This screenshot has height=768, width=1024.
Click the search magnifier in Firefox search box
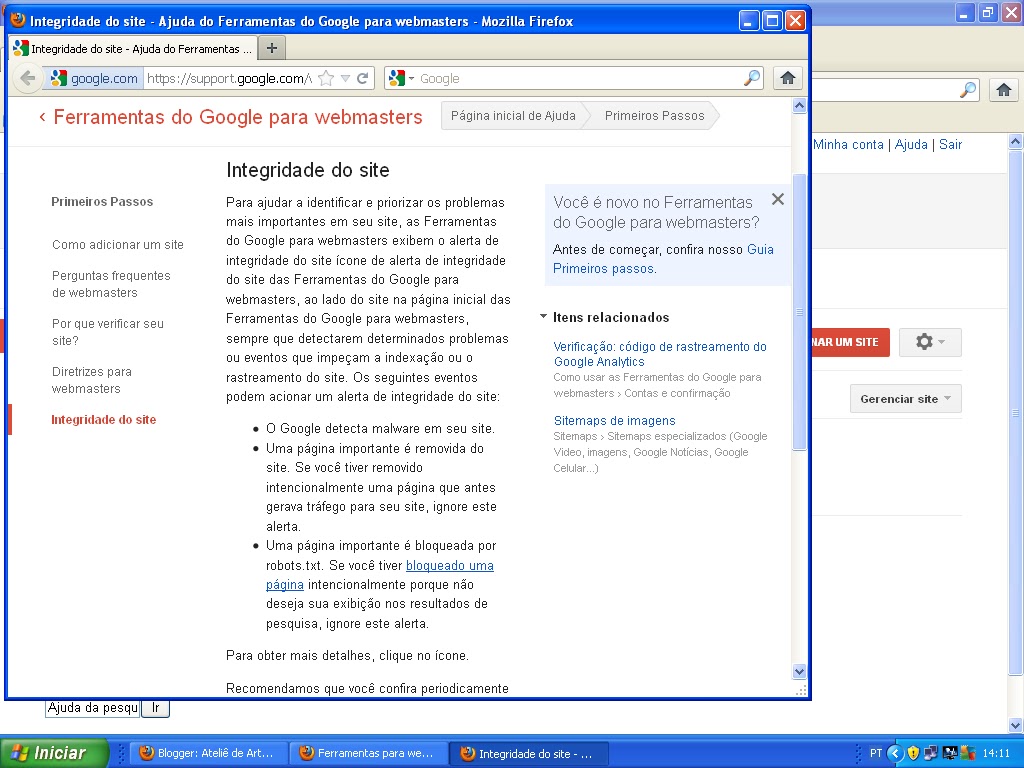[752, 78]
